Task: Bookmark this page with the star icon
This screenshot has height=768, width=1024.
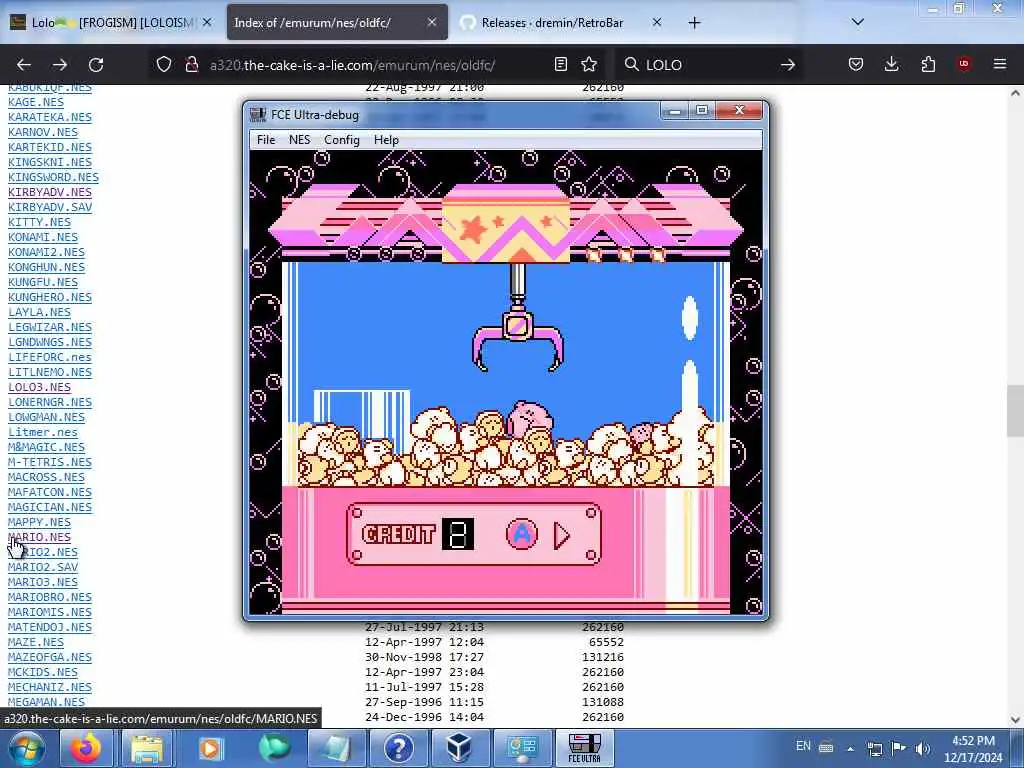Action: pos(589,64)
